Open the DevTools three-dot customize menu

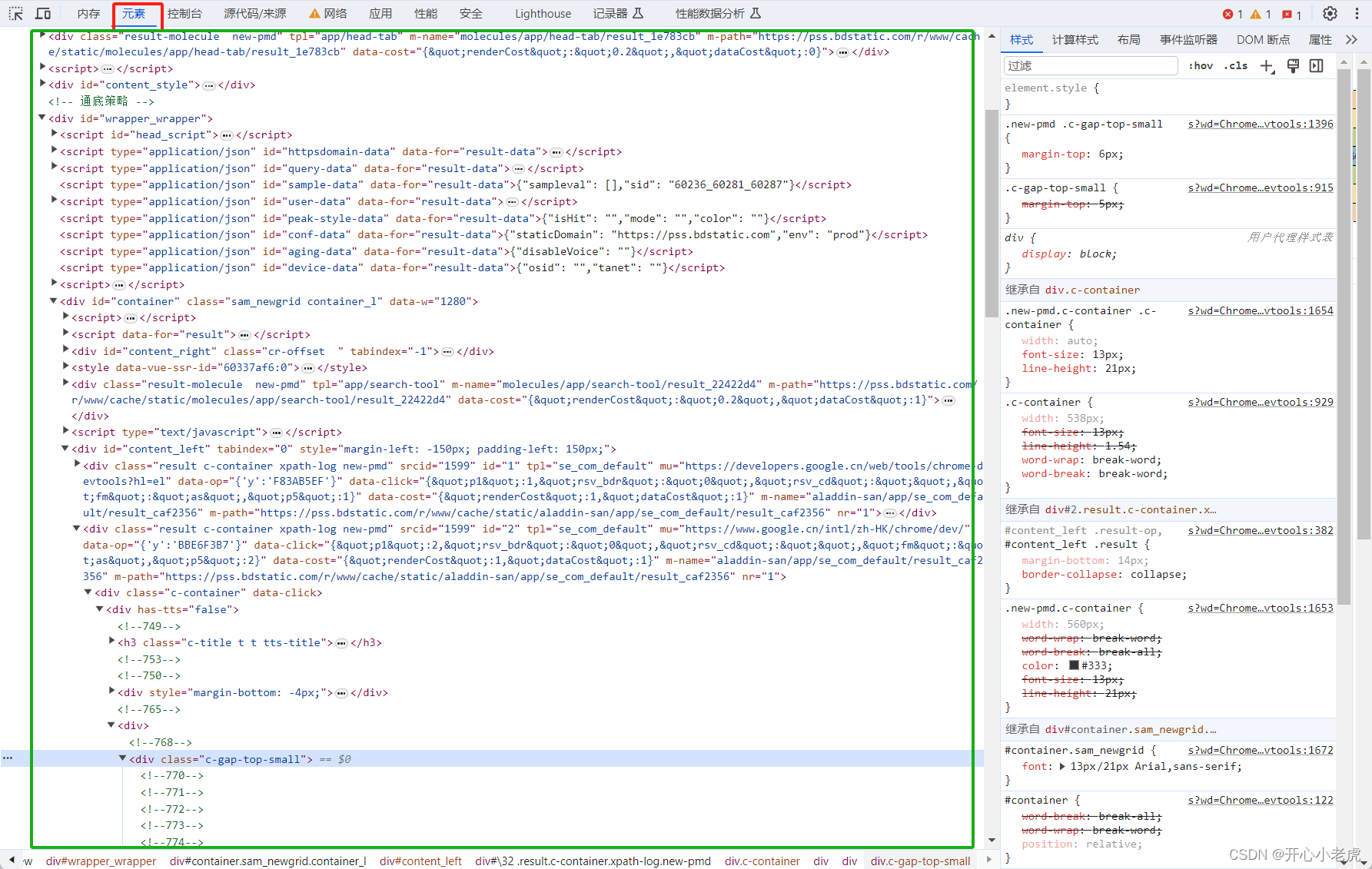coord(1357,14)
